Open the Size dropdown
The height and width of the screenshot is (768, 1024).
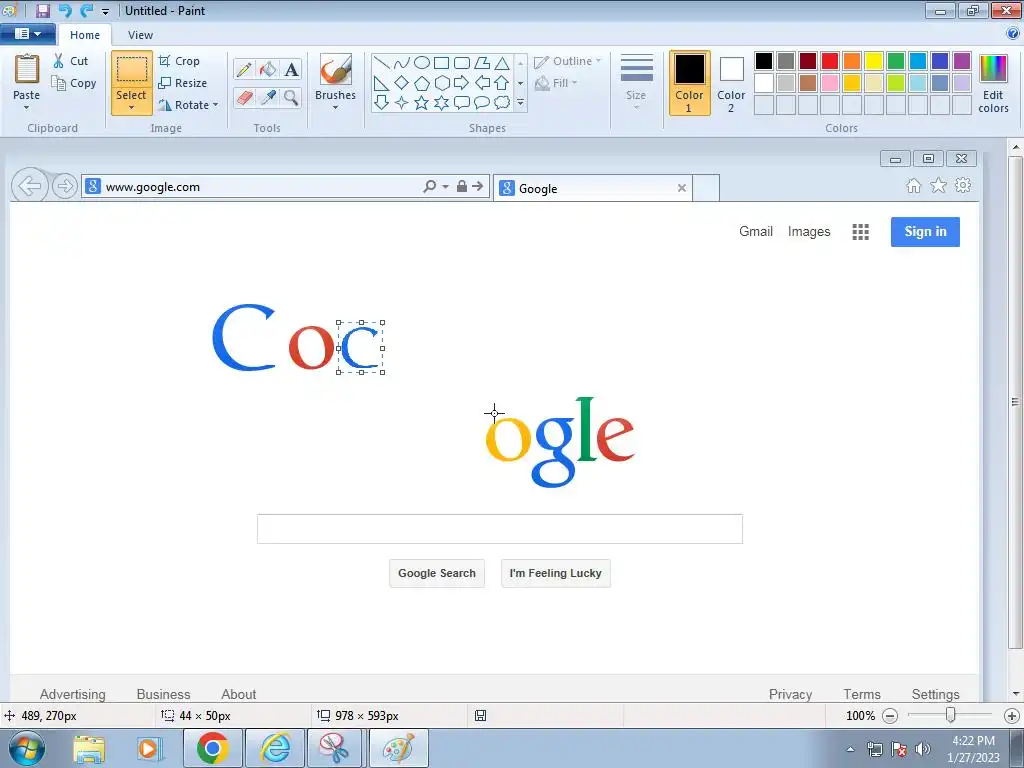pos(636,82)
